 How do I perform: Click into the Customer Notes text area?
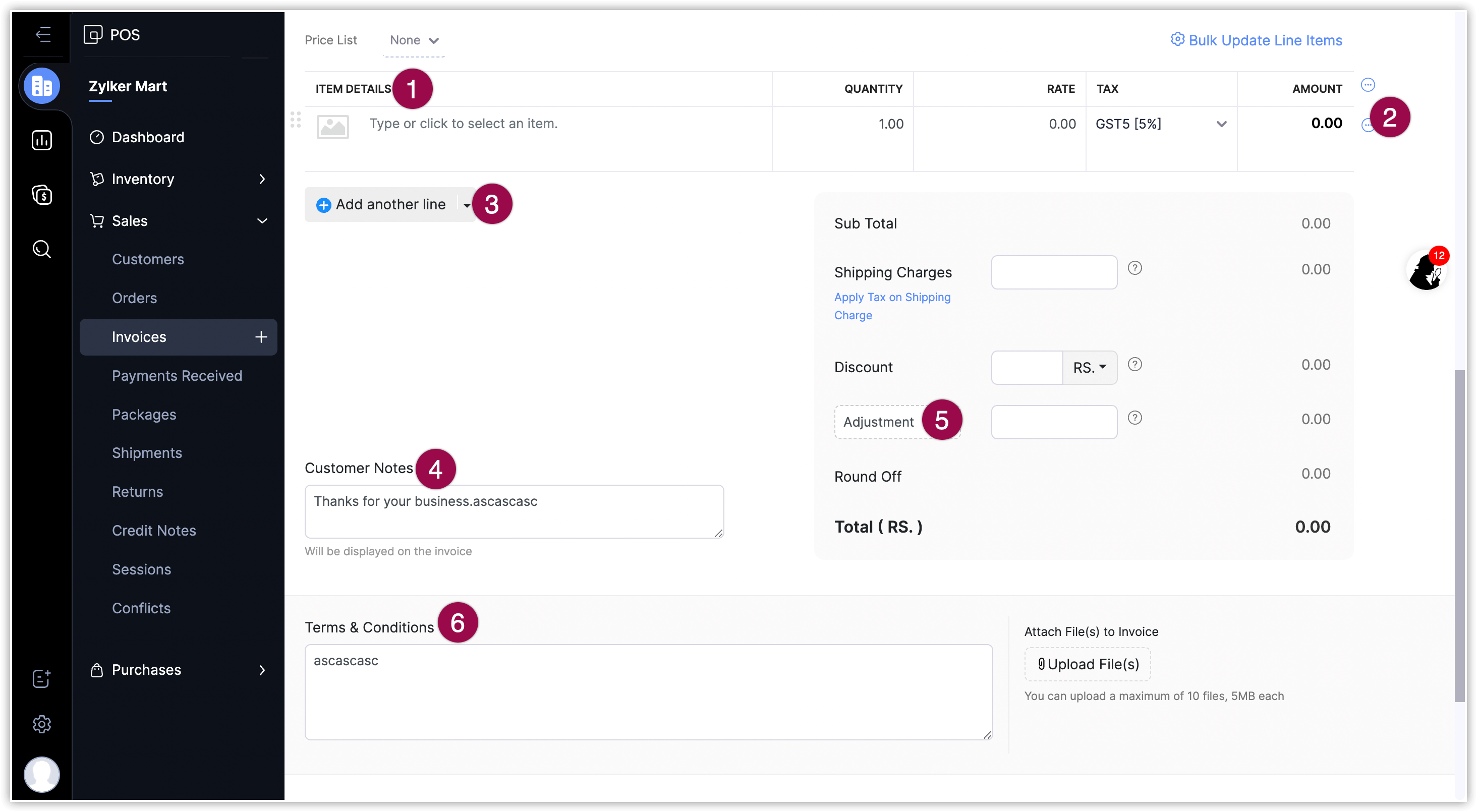[x=514, y=511]
